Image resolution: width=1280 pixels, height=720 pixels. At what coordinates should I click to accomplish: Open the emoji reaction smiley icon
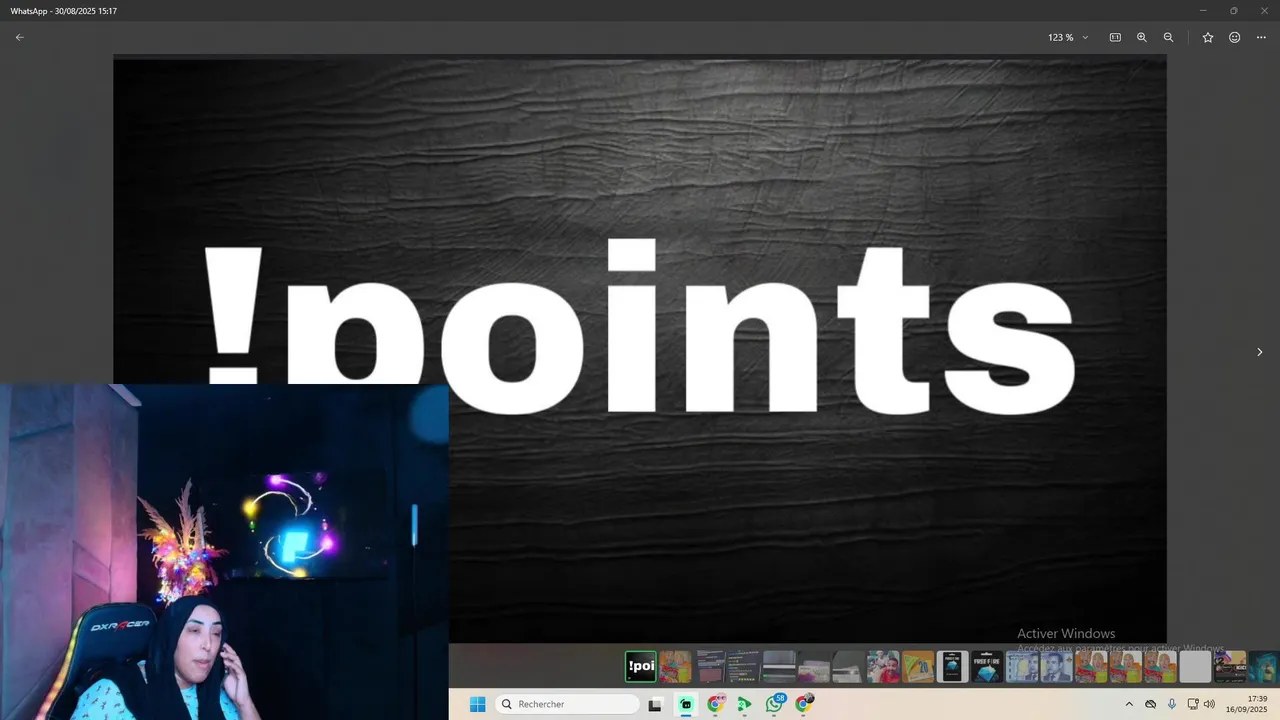click(1235, 37)
